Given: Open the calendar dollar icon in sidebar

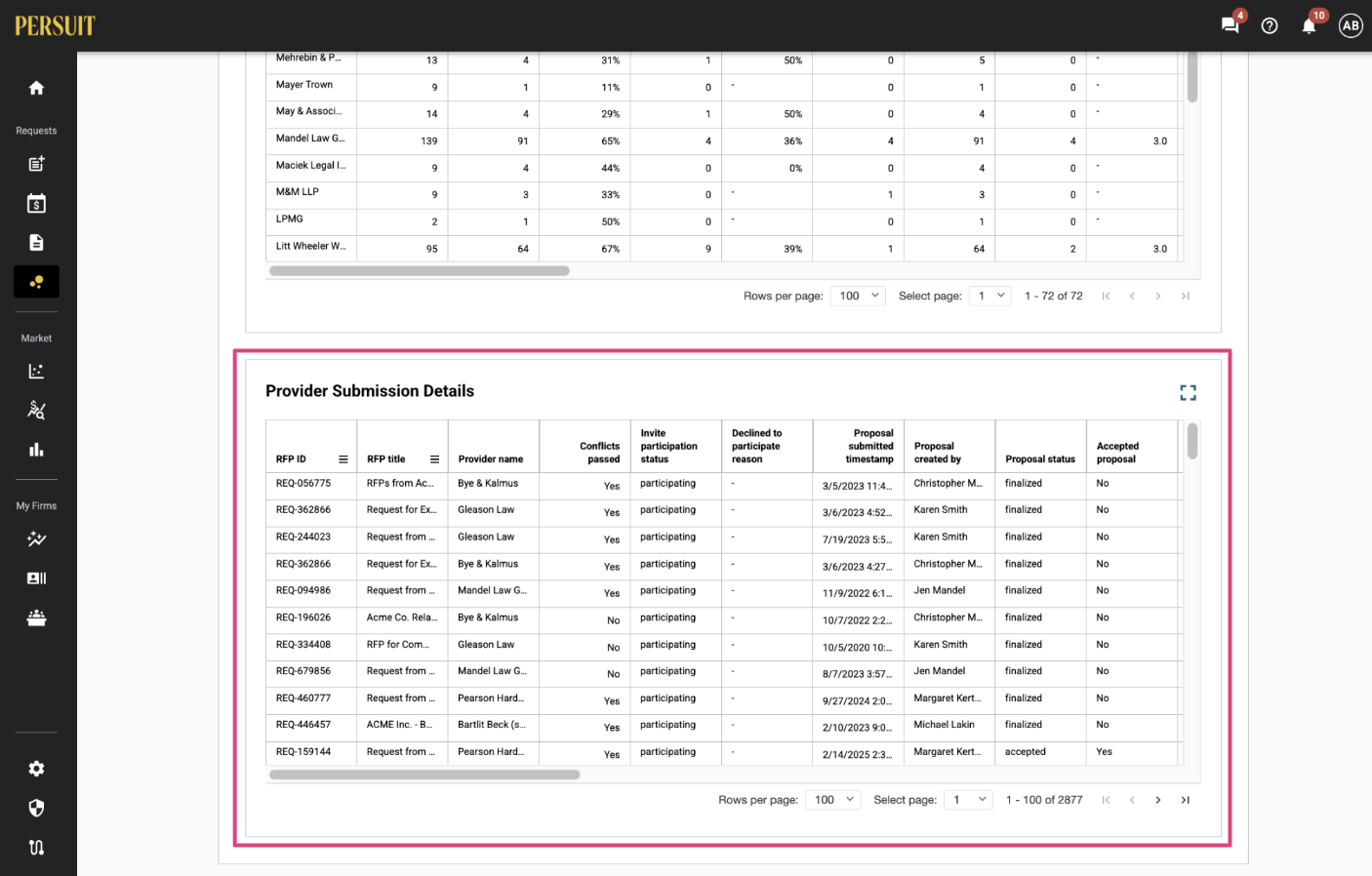Looking at the screenshot, I should [36, 204].
